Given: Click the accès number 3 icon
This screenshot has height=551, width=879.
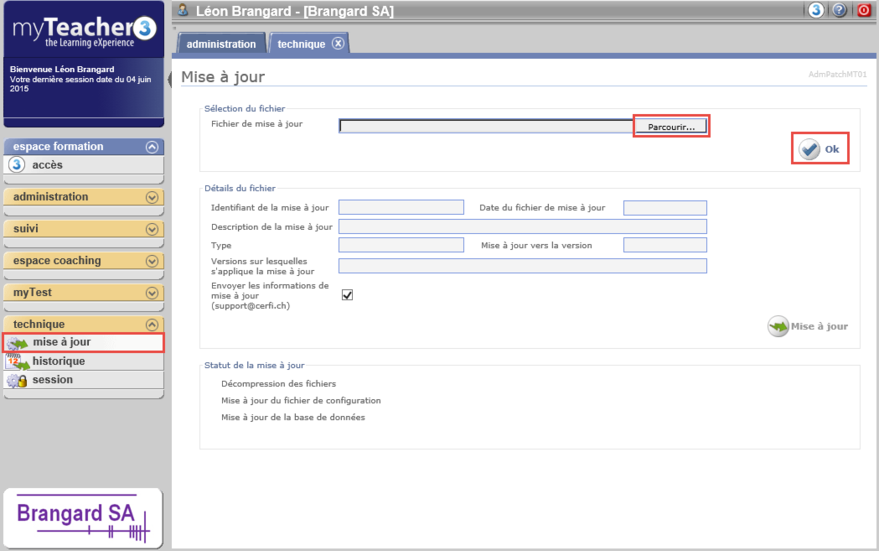Looking at the screenshot, I should tap(17, 165).
